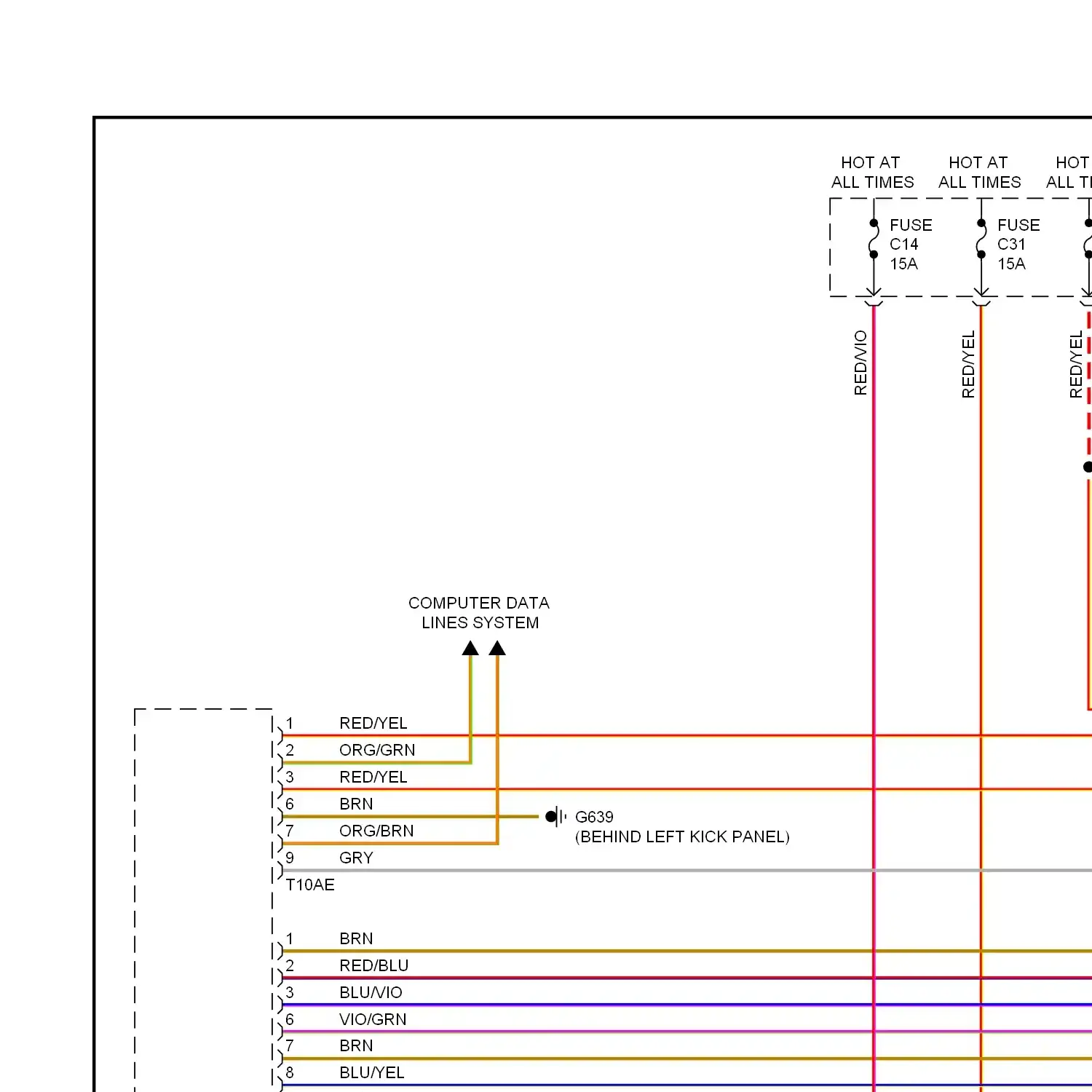Click the FUSE C31 15A label

coord(1018,245)
